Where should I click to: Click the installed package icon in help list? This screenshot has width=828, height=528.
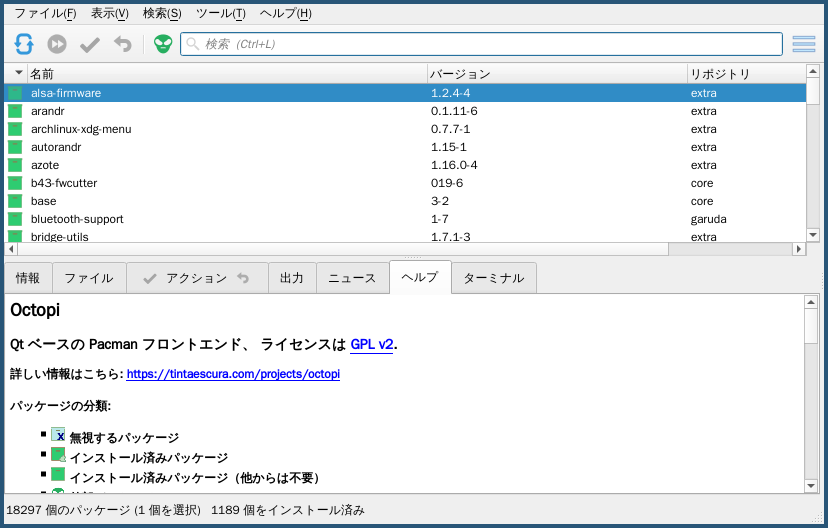tap(58, 455)
